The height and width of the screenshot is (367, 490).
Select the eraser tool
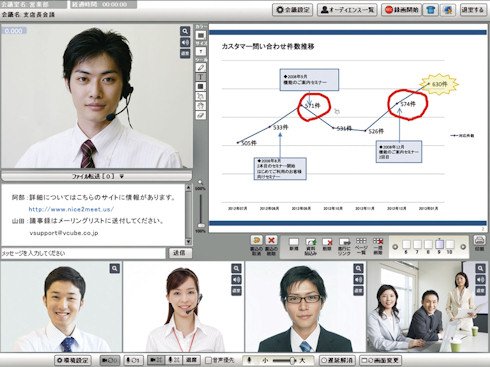click(x=200, y=115)
